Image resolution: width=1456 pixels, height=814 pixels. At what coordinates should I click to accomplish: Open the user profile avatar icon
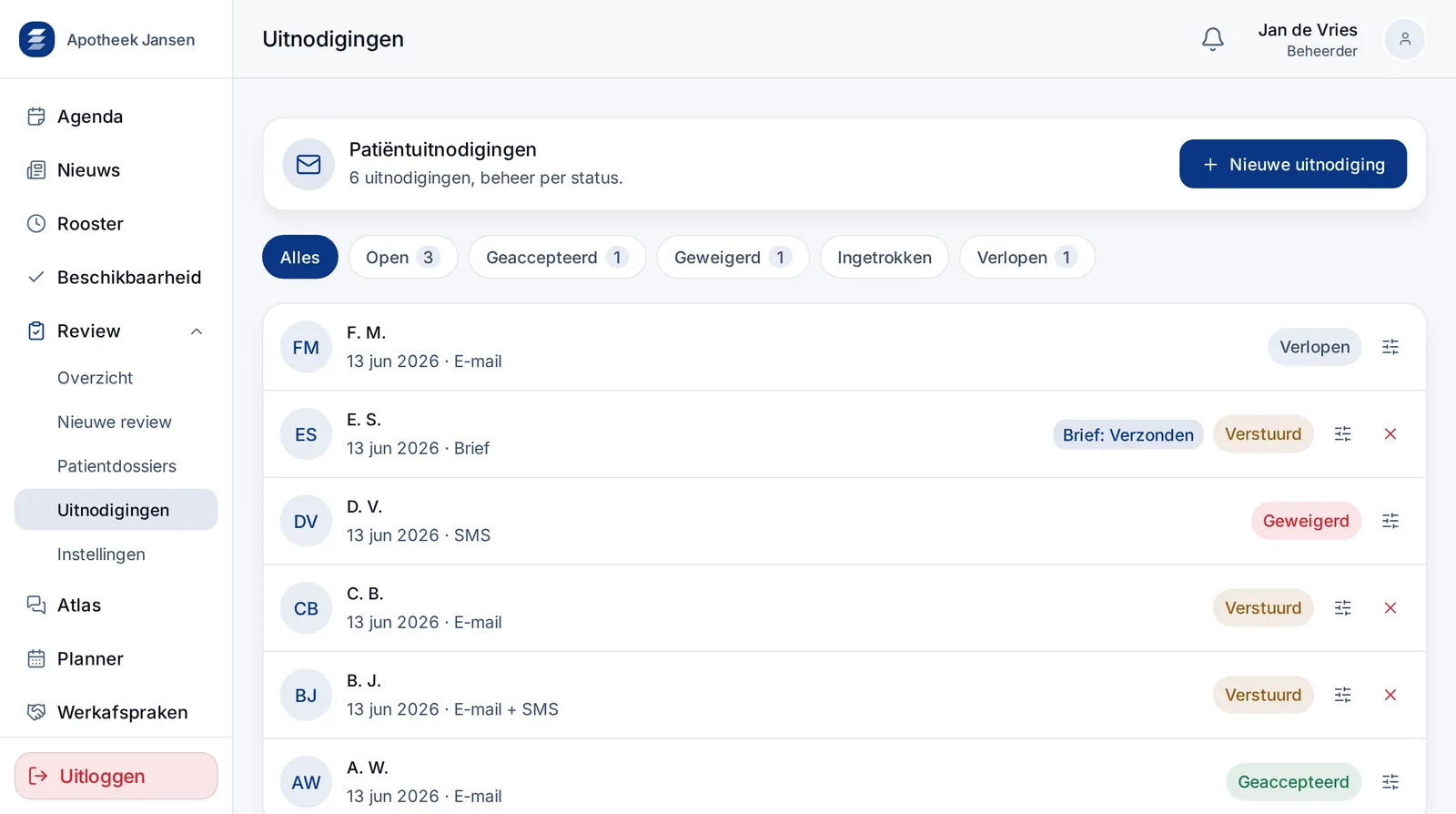[x=1405, y=39]
